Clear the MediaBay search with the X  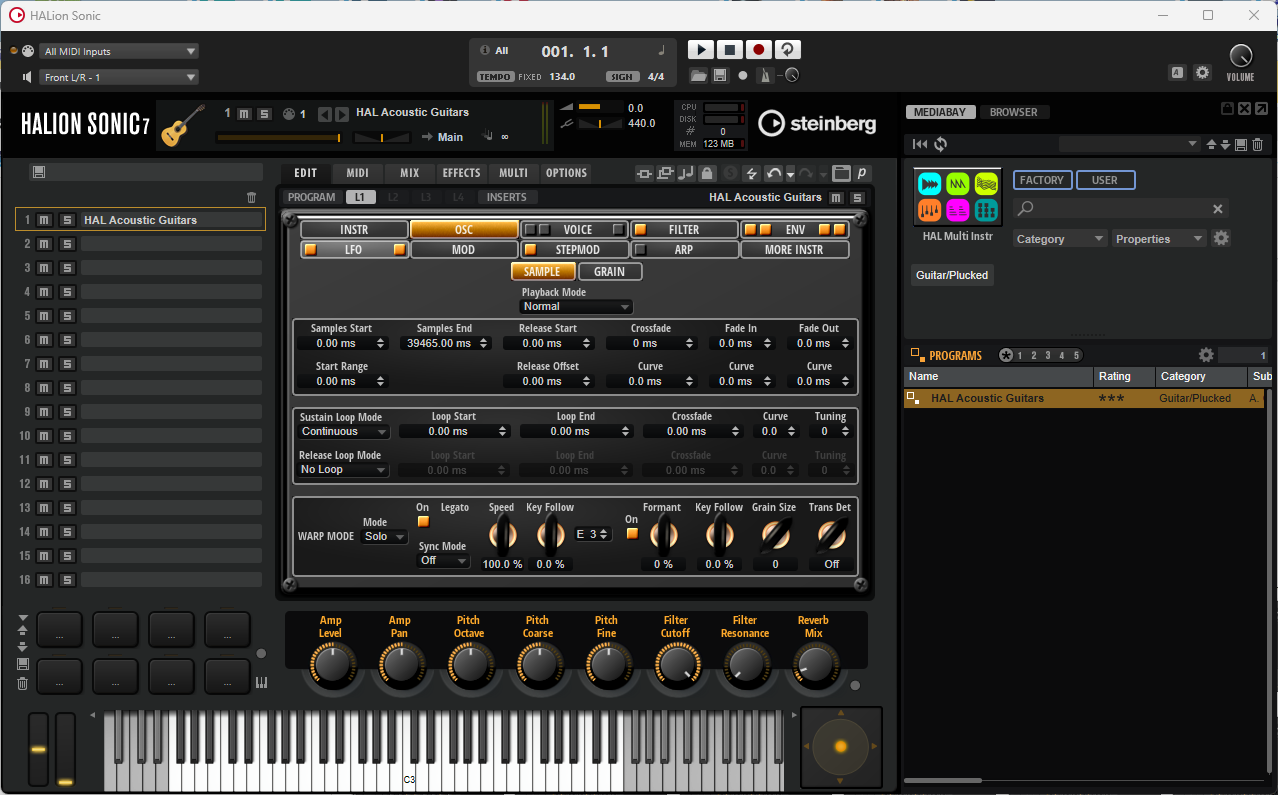(x=1218, y=209)
